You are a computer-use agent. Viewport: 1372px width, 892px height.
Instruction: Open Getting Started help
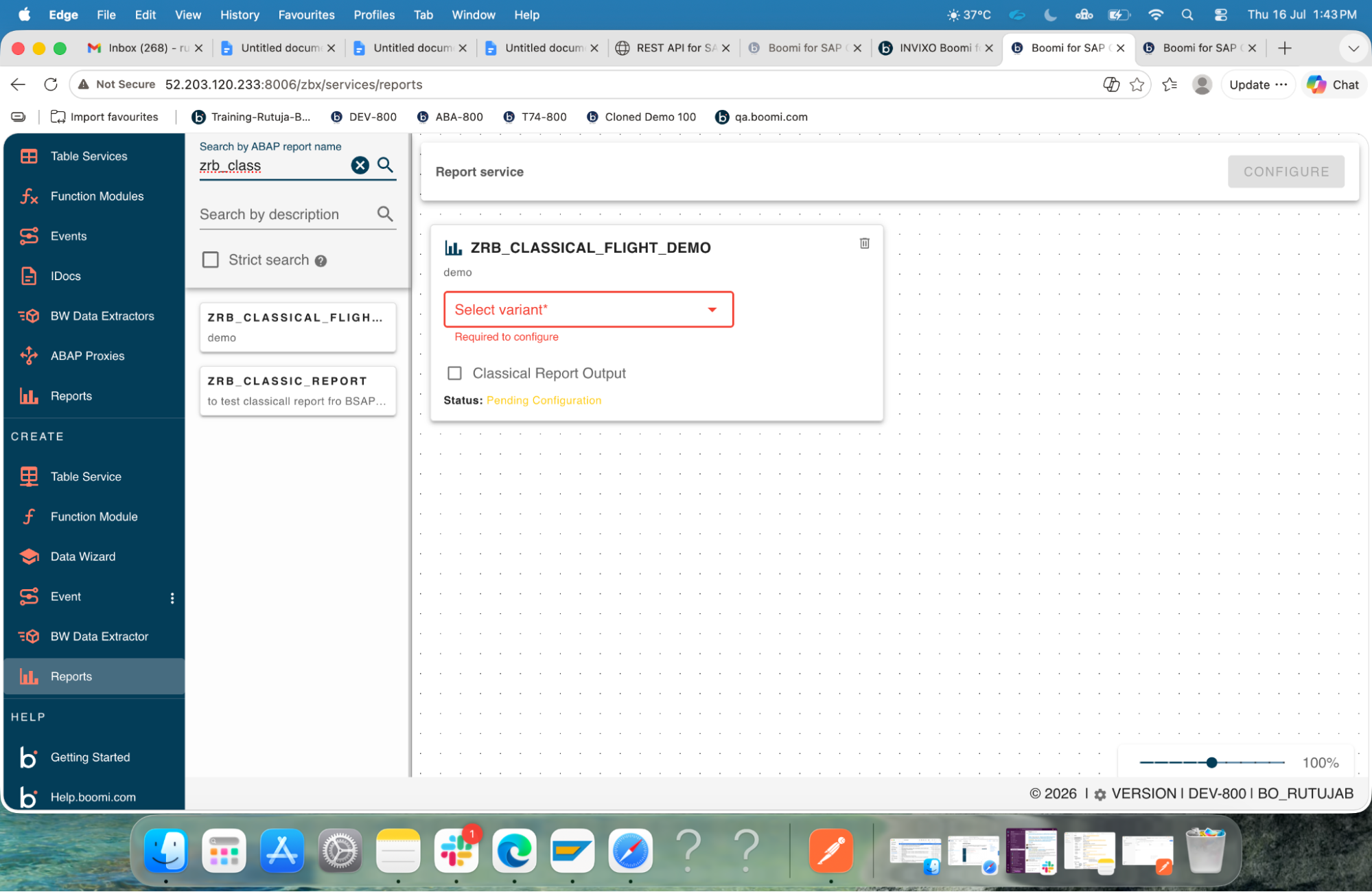pos(90,757)
